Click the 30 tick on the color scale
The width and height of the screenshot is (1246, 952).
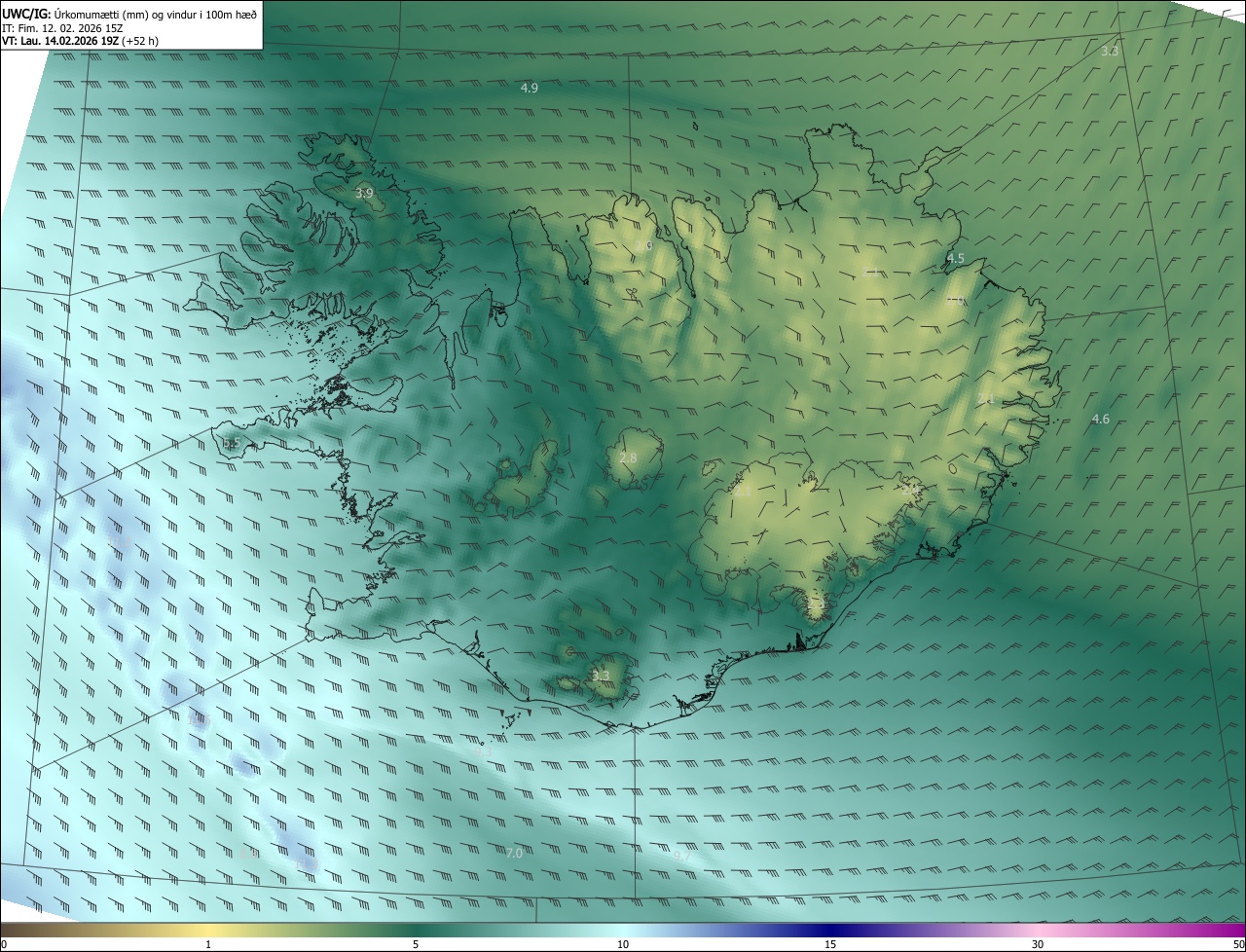[1038, 944]
